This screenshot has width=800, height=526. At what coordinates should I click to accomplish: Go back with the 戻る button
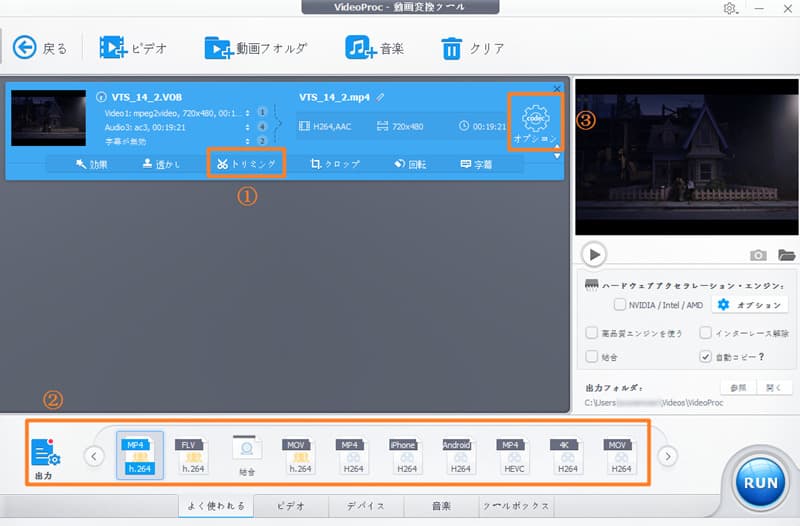point(39,48)
